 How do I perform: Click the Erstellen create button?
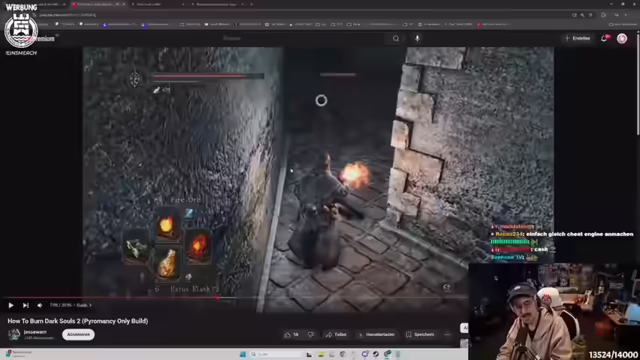[x=578, y=38]
